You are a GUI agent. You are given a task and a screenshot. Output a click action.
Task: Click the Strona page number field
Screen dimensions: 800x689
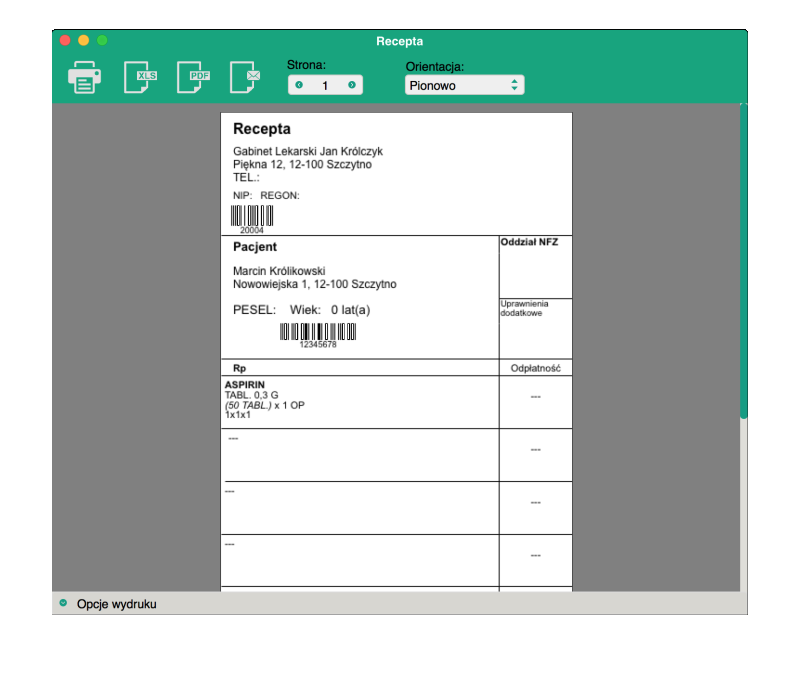(325, 85)
